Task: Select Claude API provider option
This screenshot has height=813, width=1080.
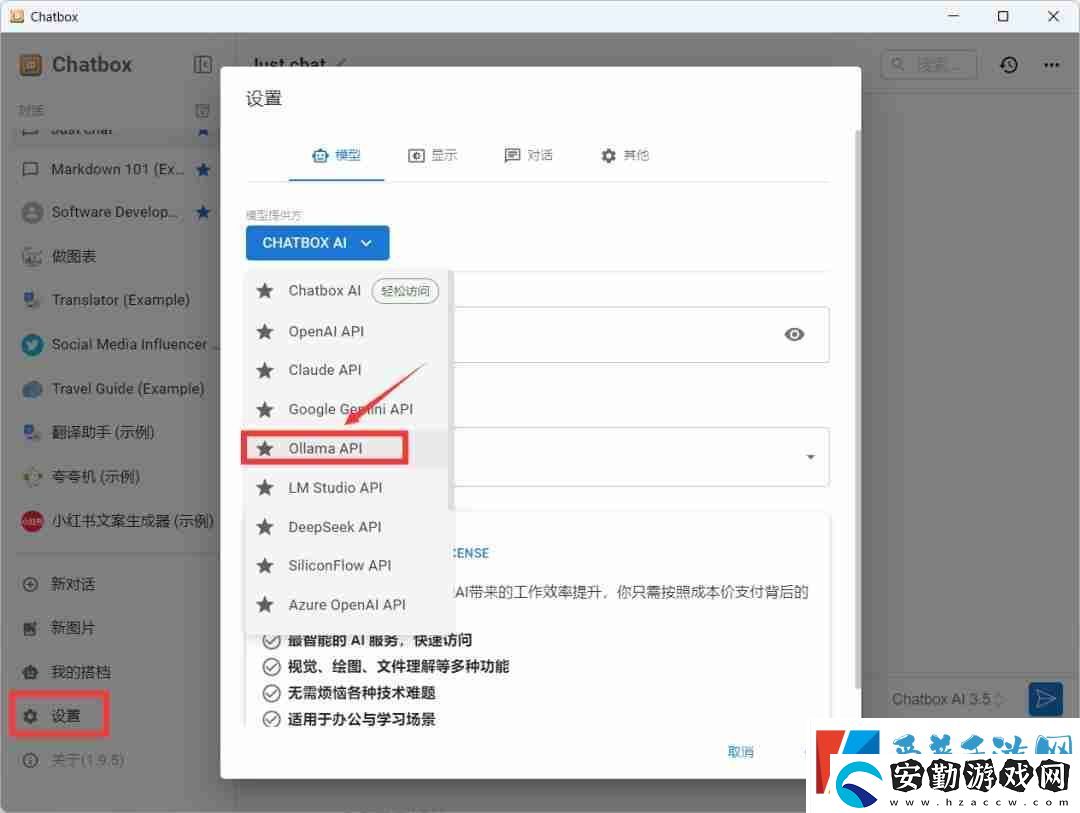Action: pyautogui.click(x=346, y=370)
